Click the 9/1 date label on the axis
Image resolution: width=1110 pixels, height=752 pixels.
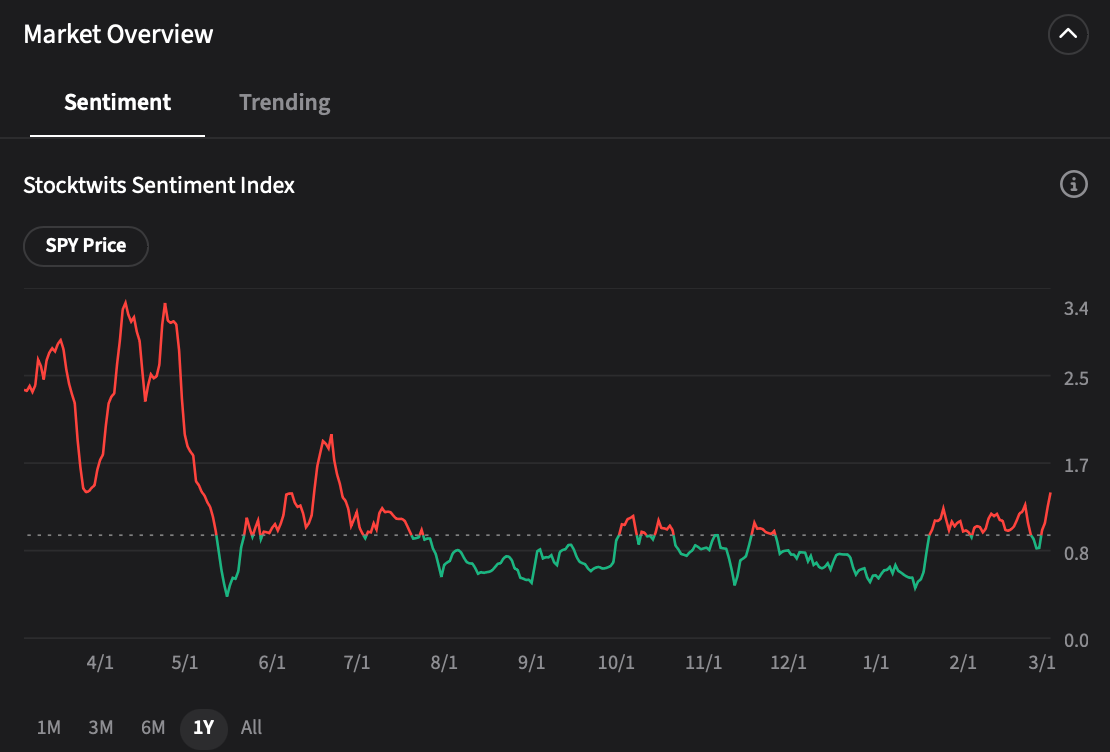pyautogui.click(x=532, y=662)
